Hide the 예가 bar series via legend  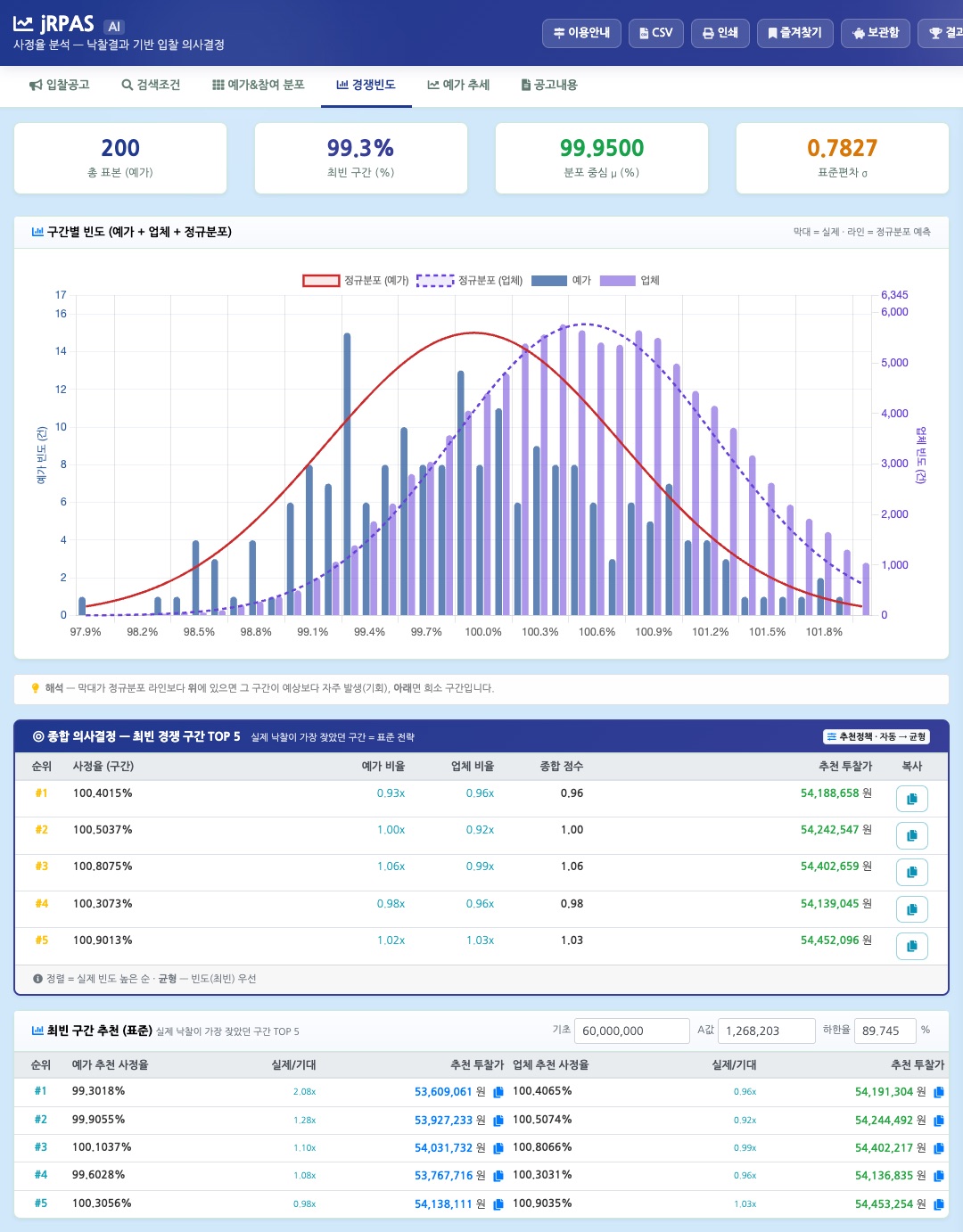(x=561, y=280)
